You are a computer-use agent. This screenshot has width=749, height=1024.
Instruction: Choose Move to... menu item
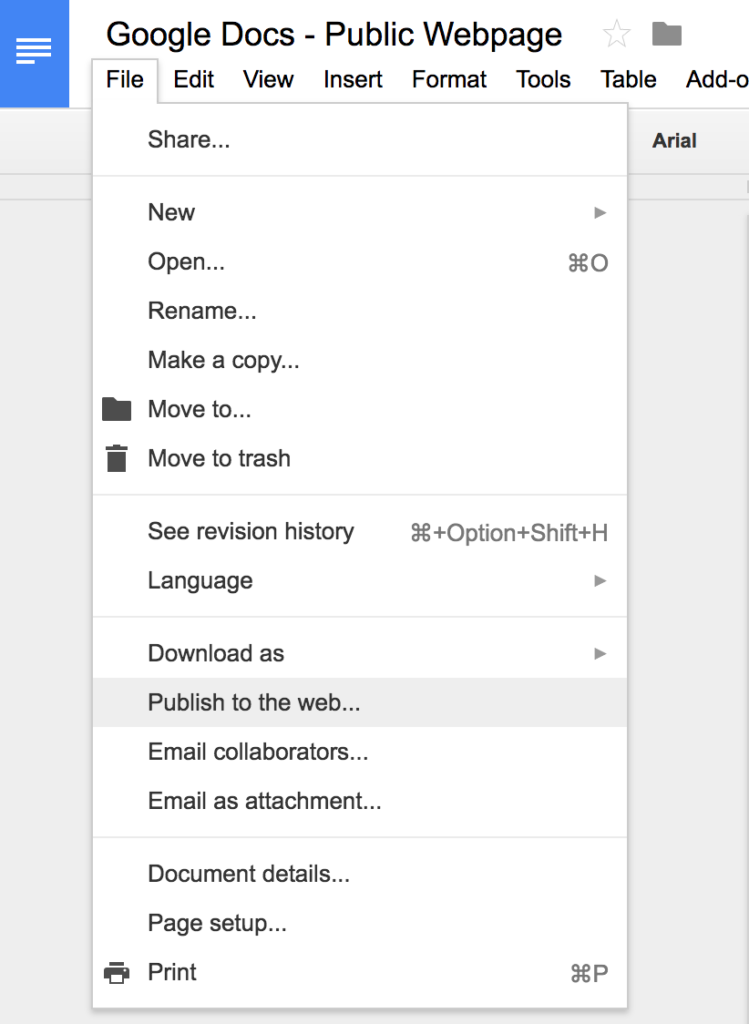(360, 409)
